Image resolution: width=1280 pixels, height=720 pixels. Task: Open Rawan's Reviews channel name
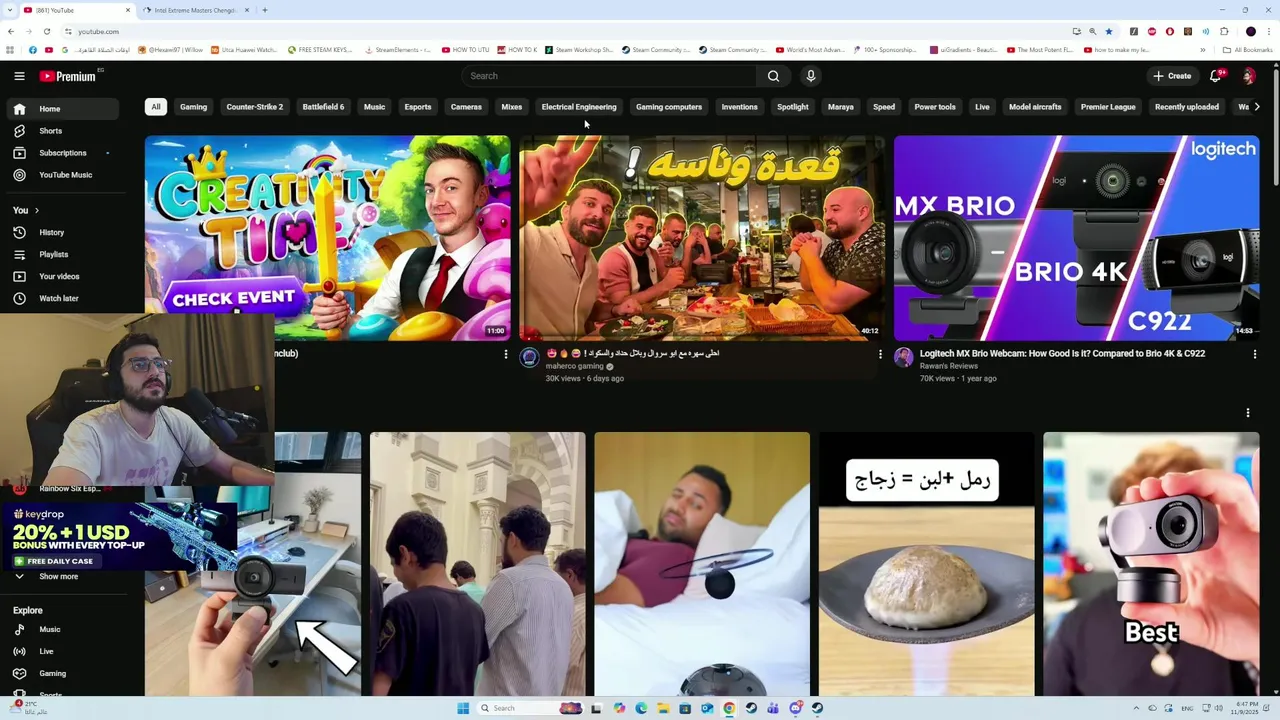tap(949, 366)
